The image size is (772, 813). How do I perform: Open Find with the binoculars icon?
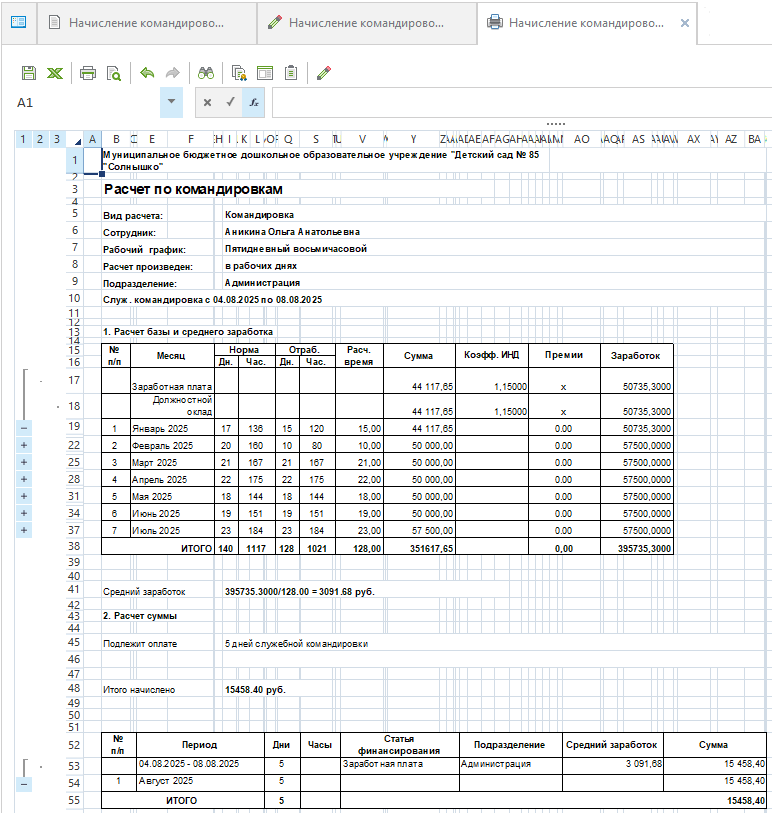[206, 73]
